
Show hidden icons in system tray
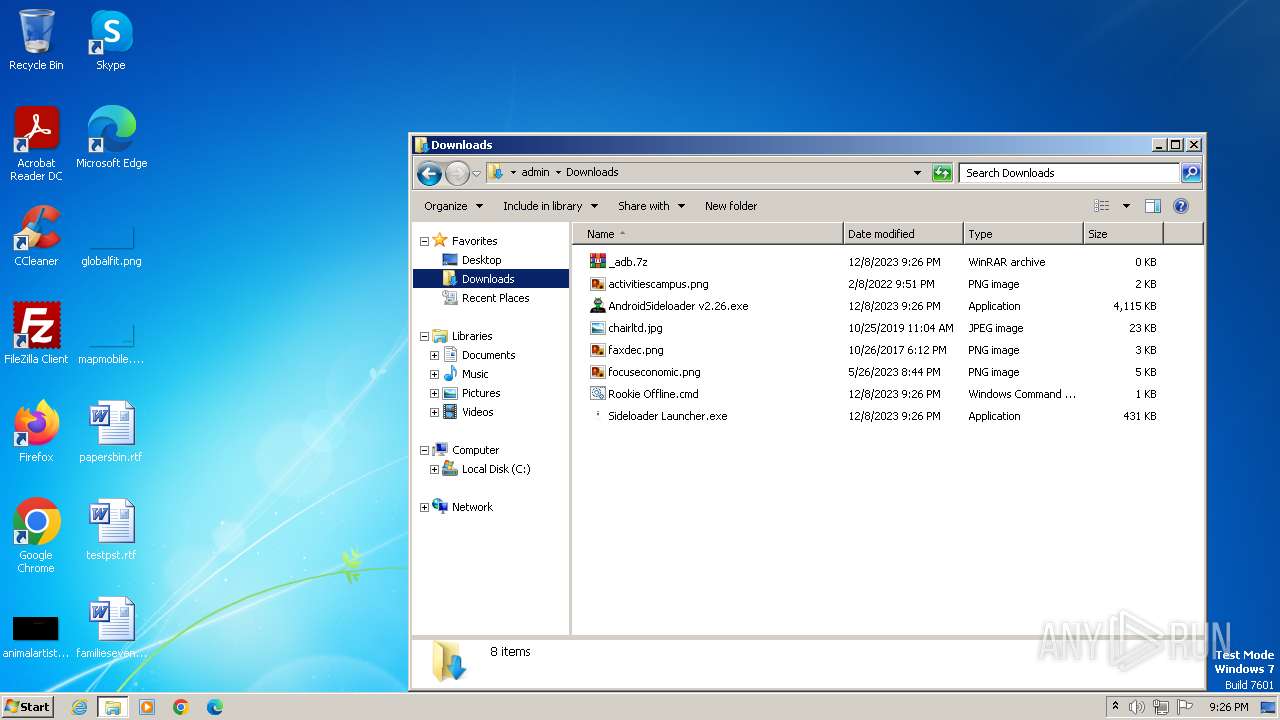(x=1115, y=706)
